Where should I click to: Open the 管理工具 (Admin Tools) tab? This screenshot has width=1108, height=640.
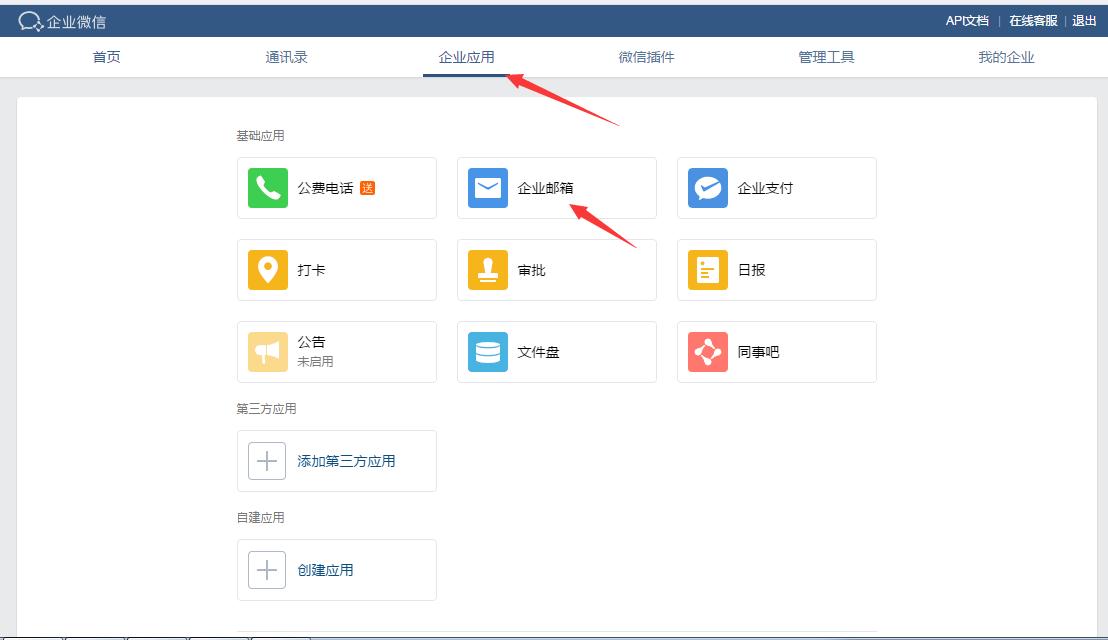tap(826, 57)
